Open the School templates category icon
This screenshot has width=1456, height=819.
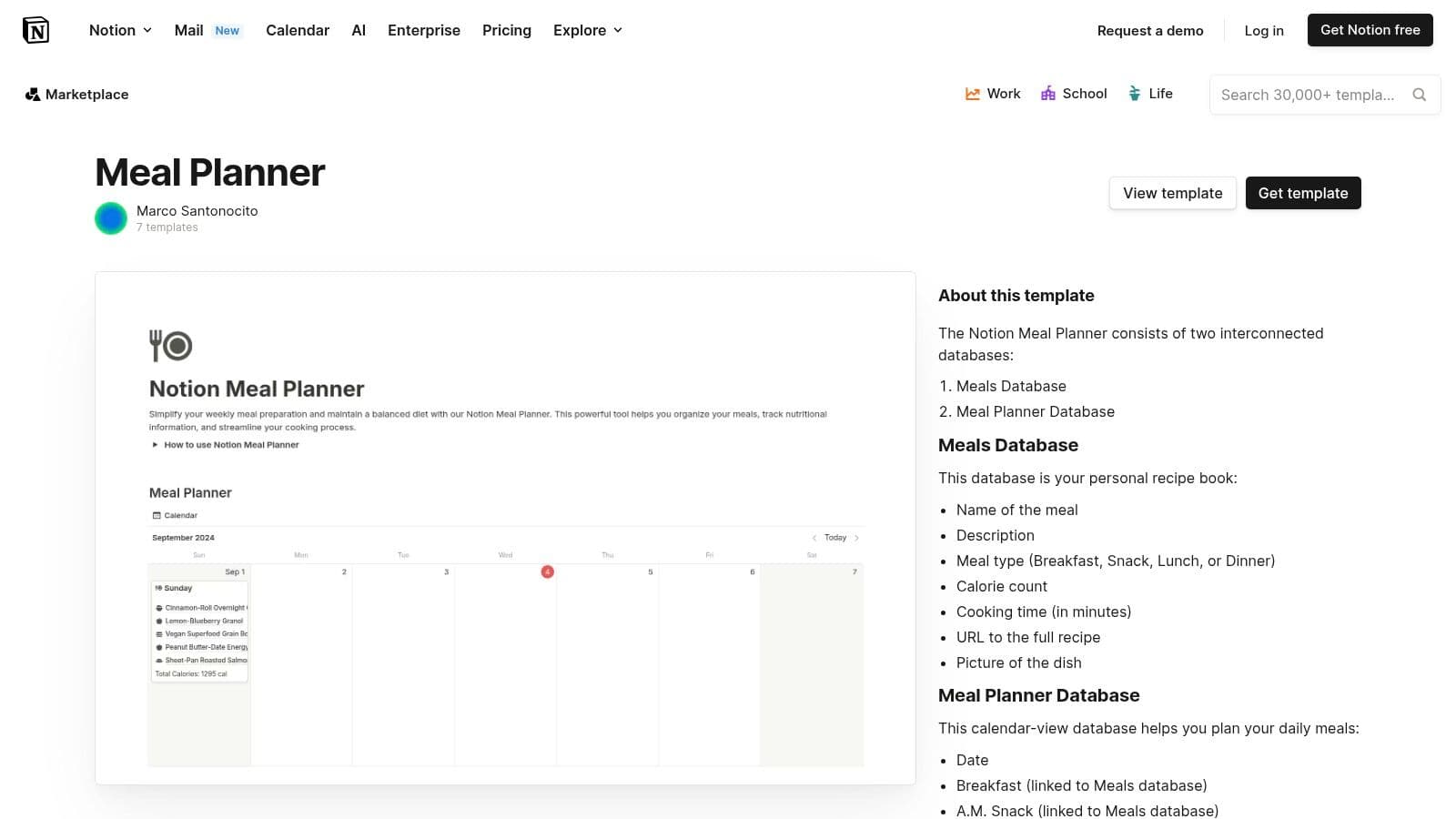pos(1049,93)
